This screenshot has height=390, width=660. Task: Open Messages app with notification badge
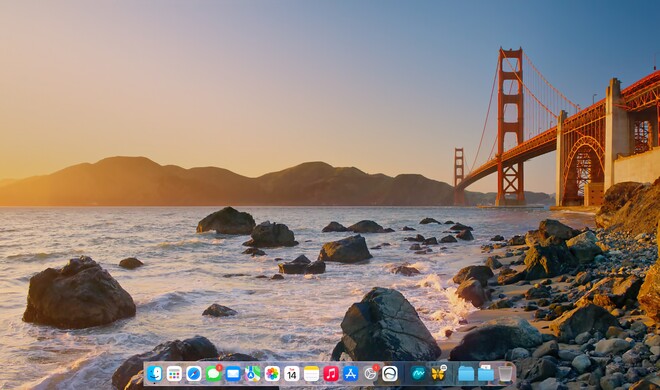click(x=213, y=374)
